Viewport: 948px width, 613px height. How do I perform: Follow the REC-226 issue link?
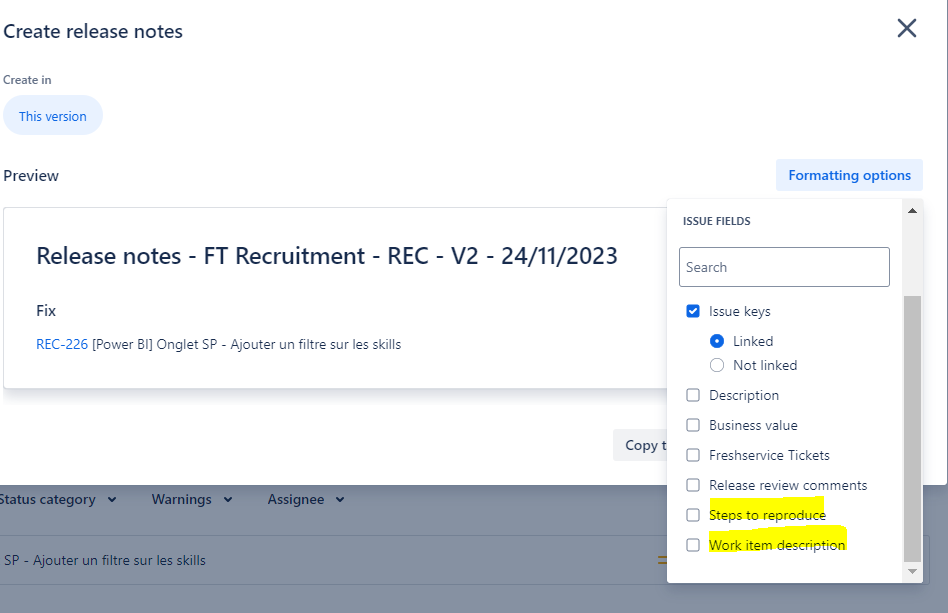point(58,343)
